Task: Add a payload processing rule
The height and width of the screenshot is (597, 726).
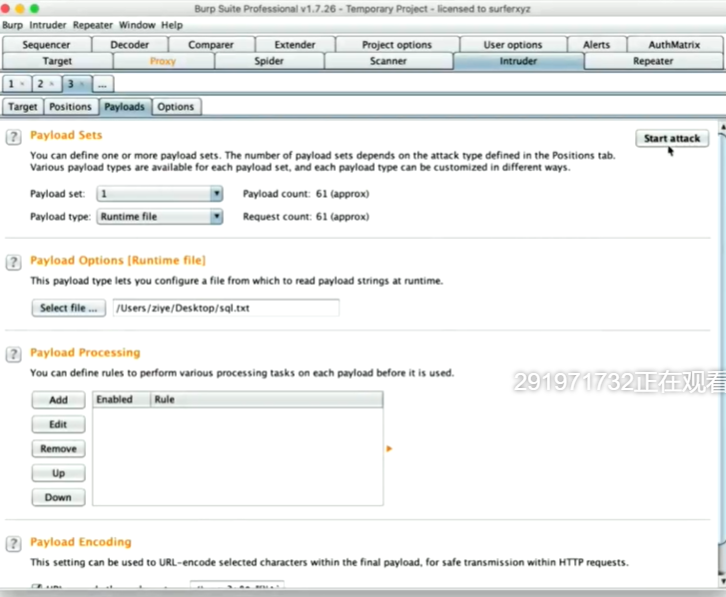Action: [58, 400]
